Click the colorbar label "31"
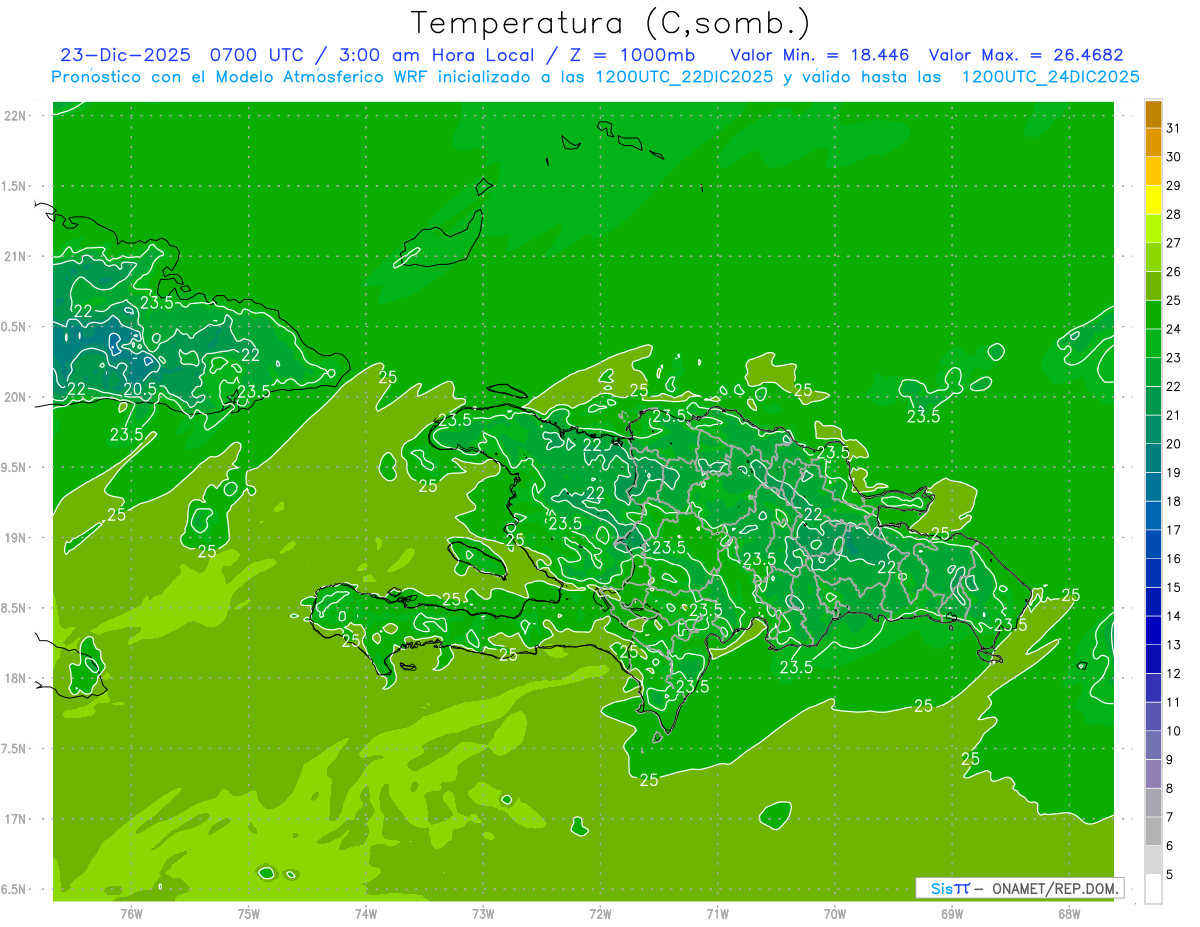This screenshot has height=927, width=1200. click(x=1173, y=128)
